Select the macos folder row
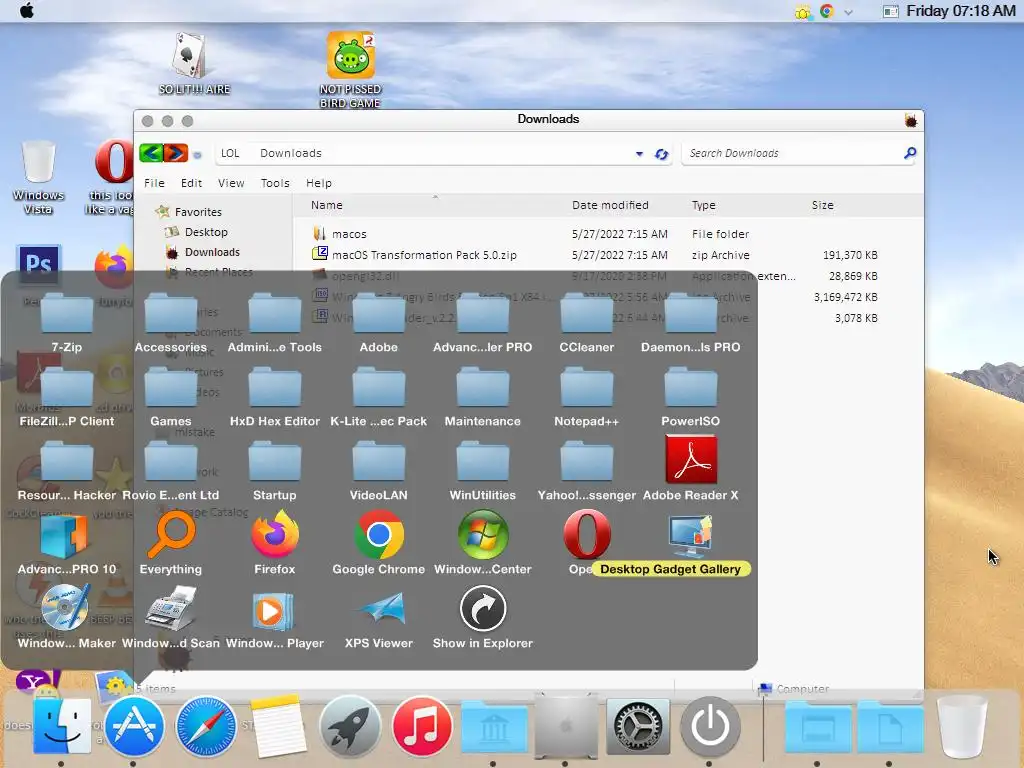Screen dimensions: 1024x768 pos(595,234)
